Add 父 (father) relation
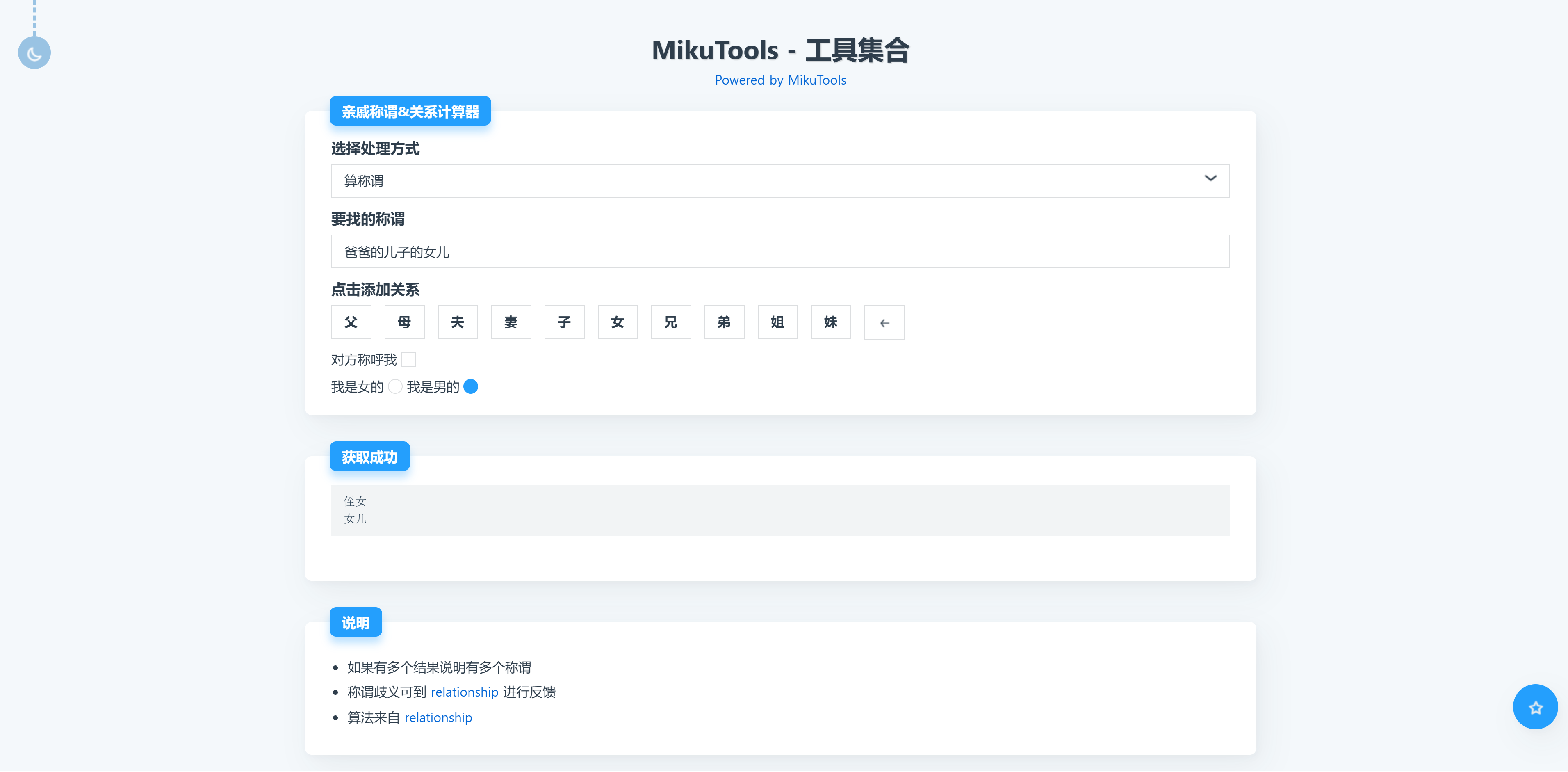This screenshot has width=1568, height=772. pyautogui.click(x=351, y=322)
